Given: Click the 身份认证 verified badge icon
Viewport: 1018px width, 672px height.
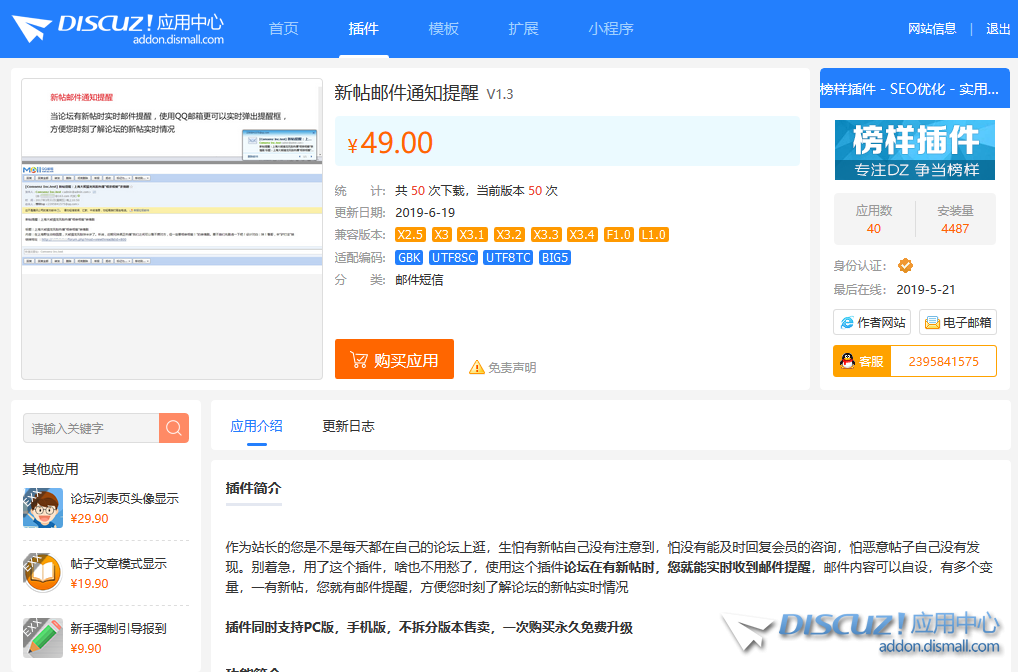Looking at the screenshot, I should tap(905, 265).
